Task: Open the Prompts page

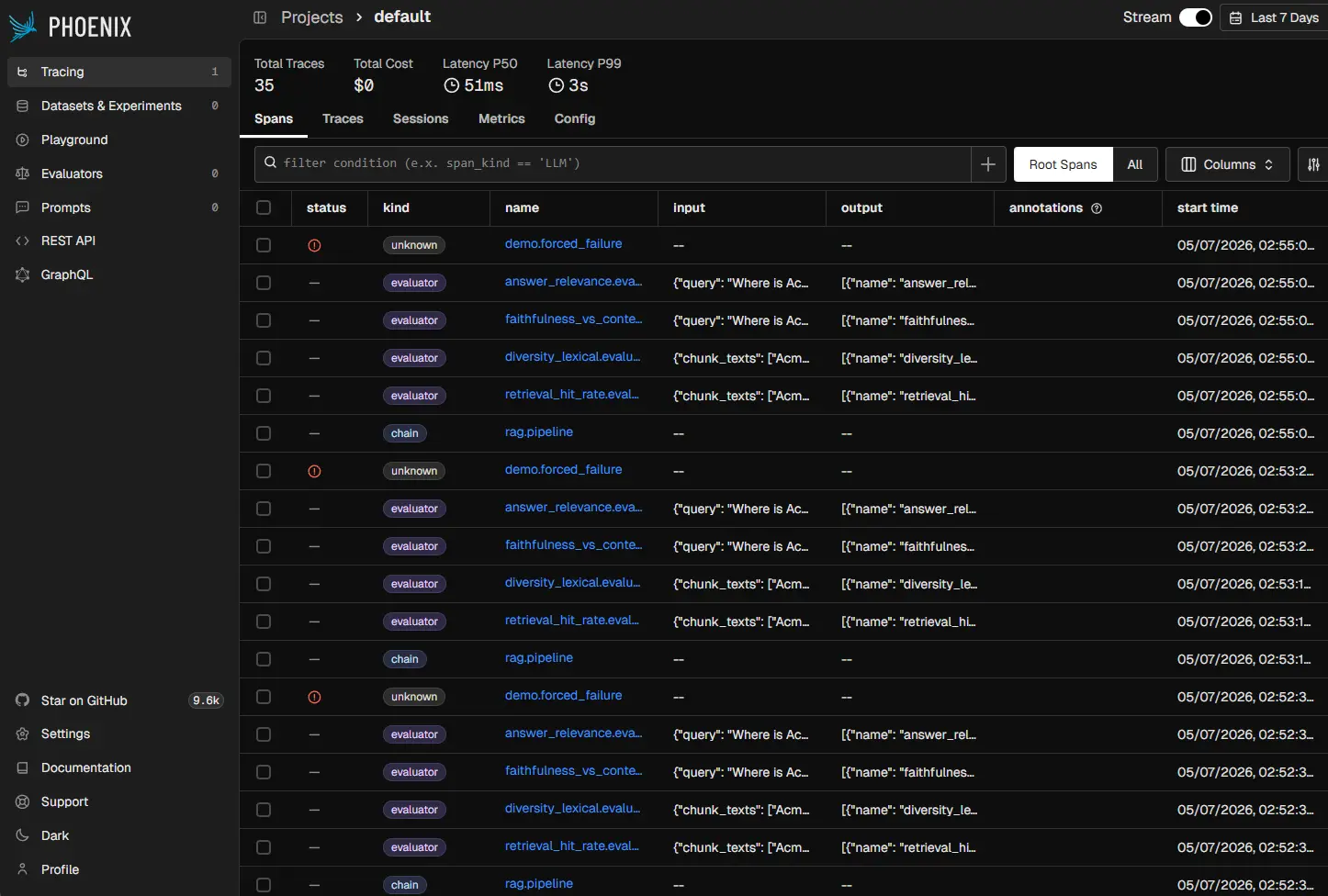Action: (119, 207)
